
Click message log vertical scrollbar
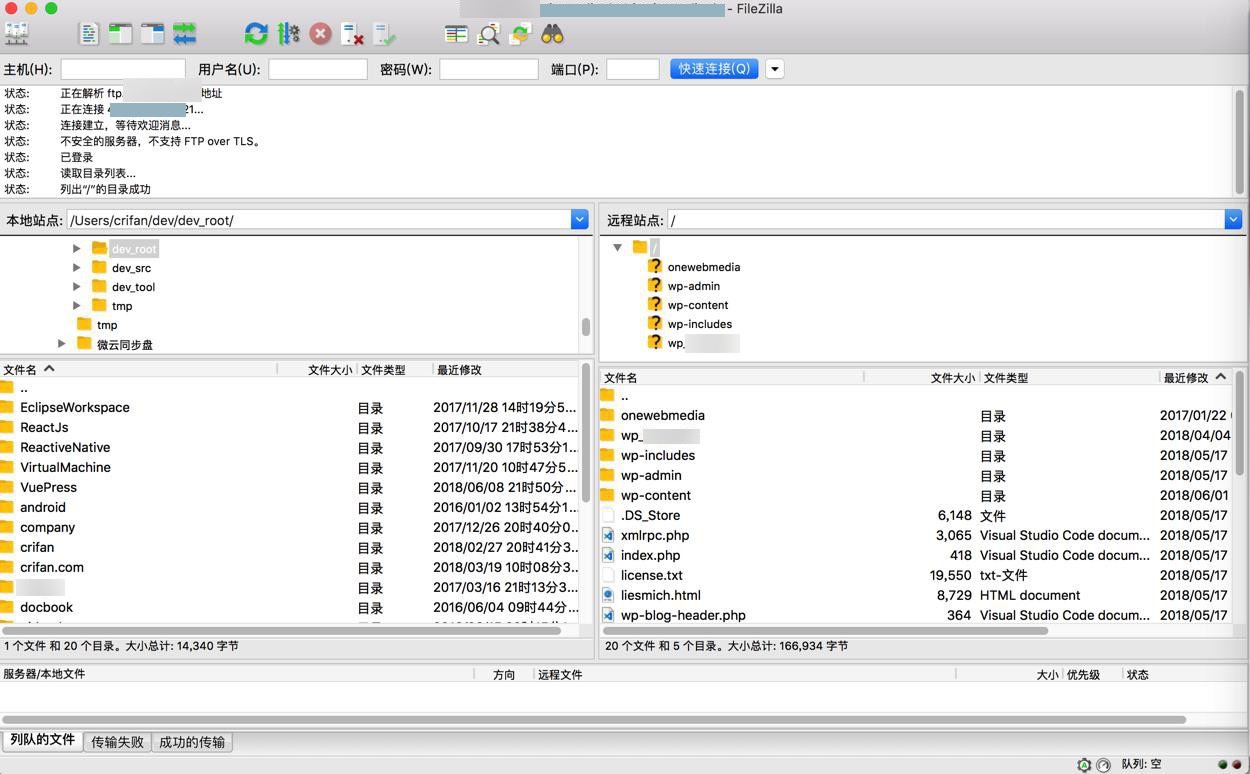(1240, 141)
